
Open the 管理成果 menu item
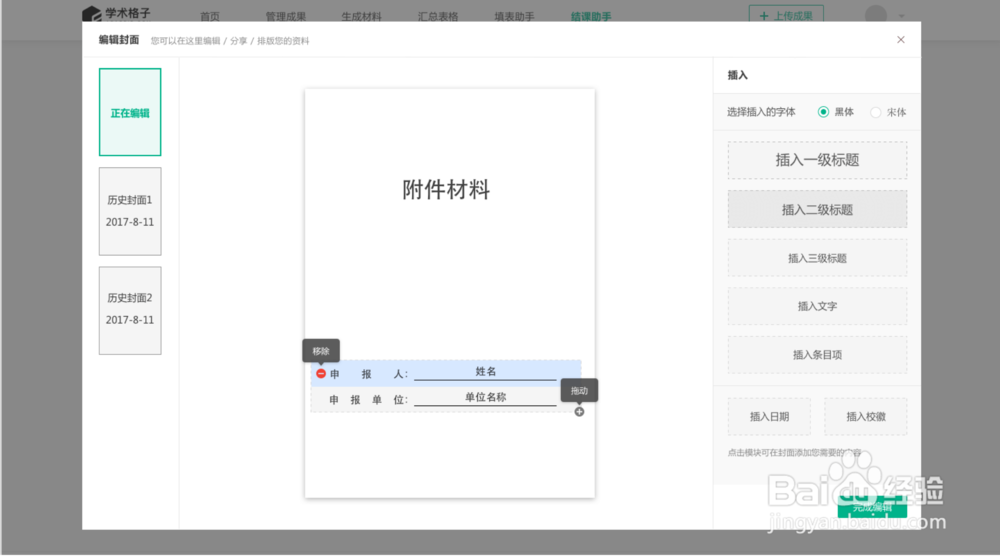pyautogui.click(x=286, y=17)
